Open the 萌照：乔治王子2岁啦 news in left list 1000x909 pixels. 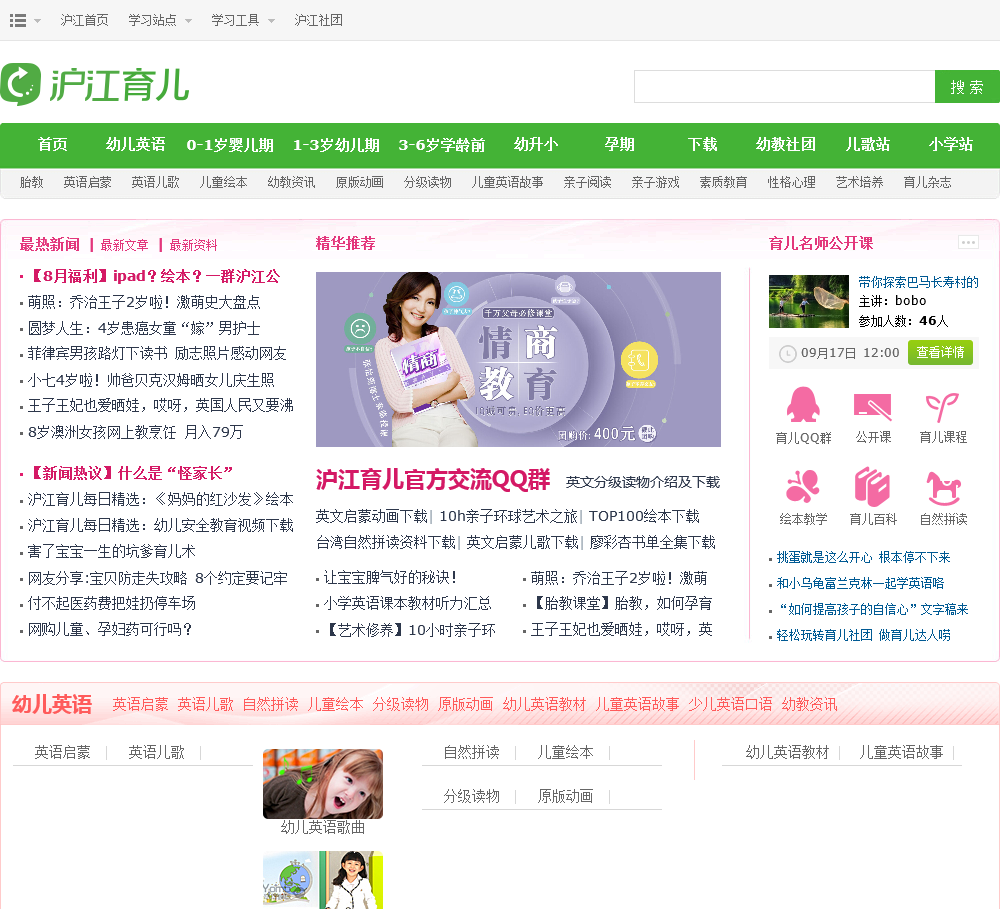[144, 302]
